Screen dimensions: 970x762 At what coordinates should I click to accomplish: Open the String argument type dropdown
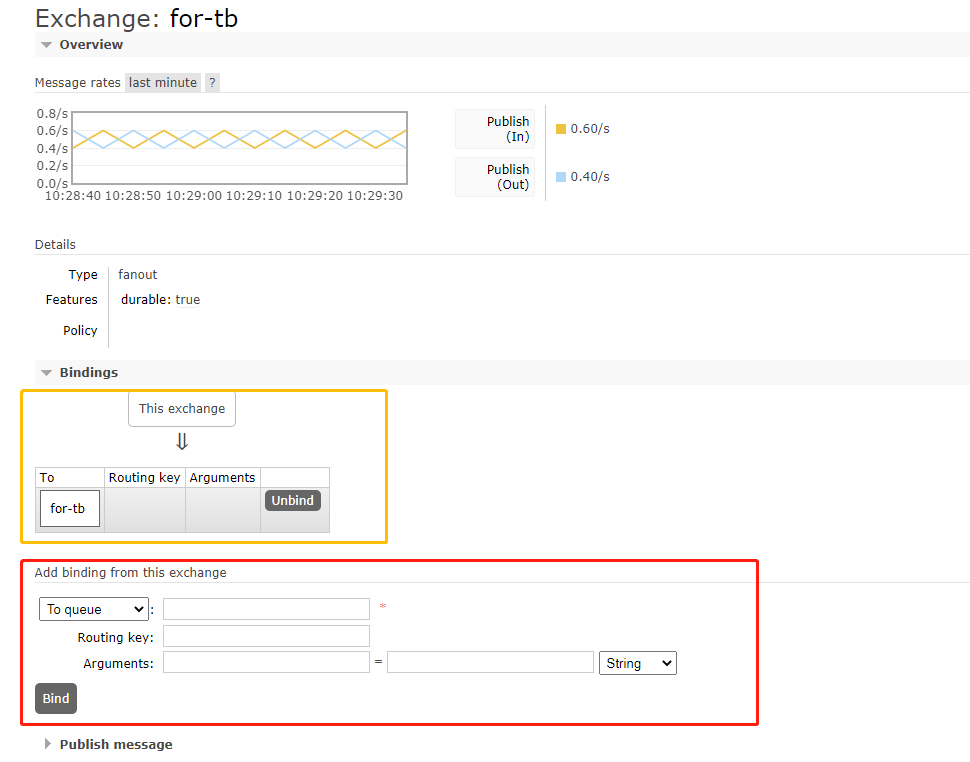[x=638, y=663]
